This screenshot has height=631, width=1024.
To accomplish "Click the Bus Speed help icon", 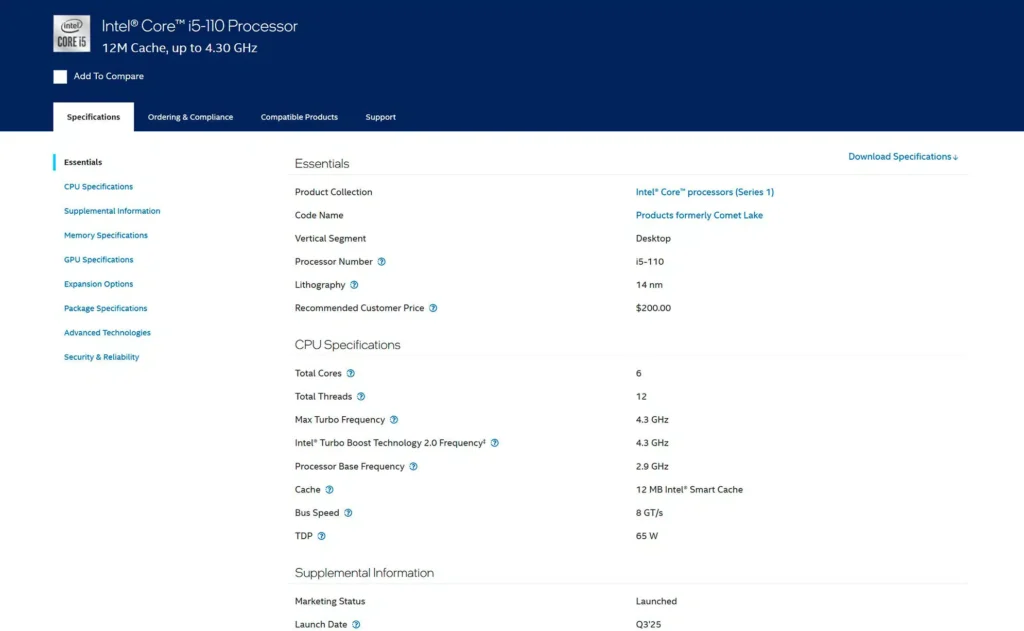I will coord(348,513).
